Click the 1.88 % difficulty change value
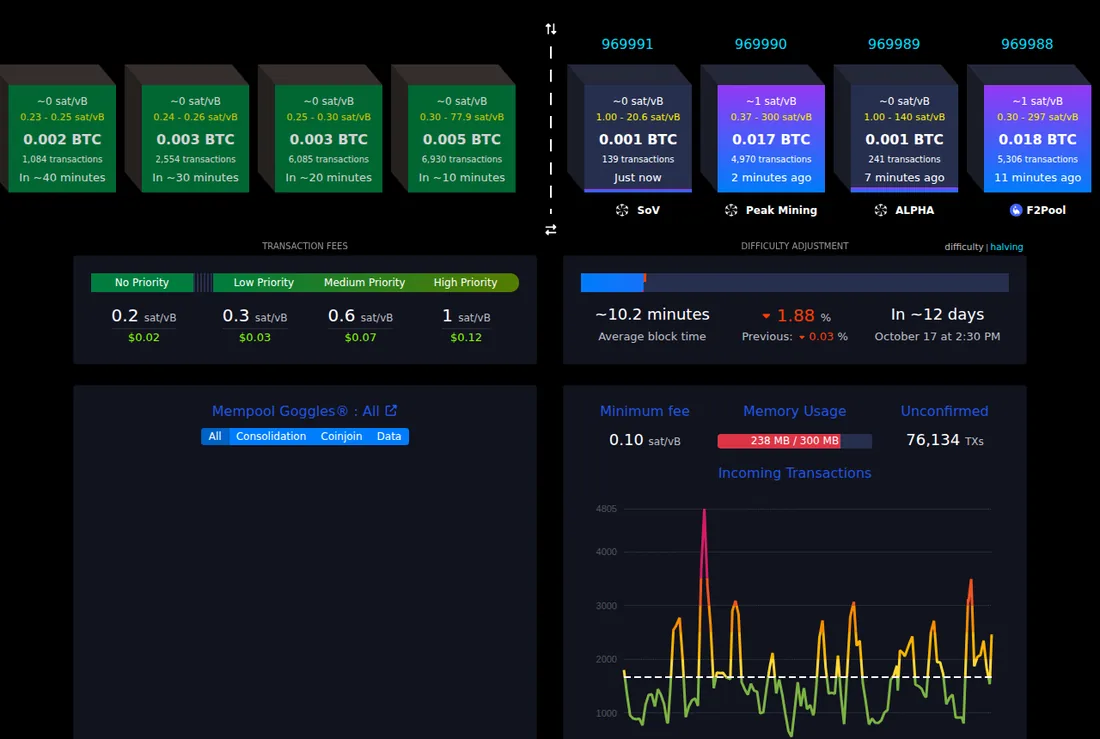1100x739 pixels. (796, 316)
